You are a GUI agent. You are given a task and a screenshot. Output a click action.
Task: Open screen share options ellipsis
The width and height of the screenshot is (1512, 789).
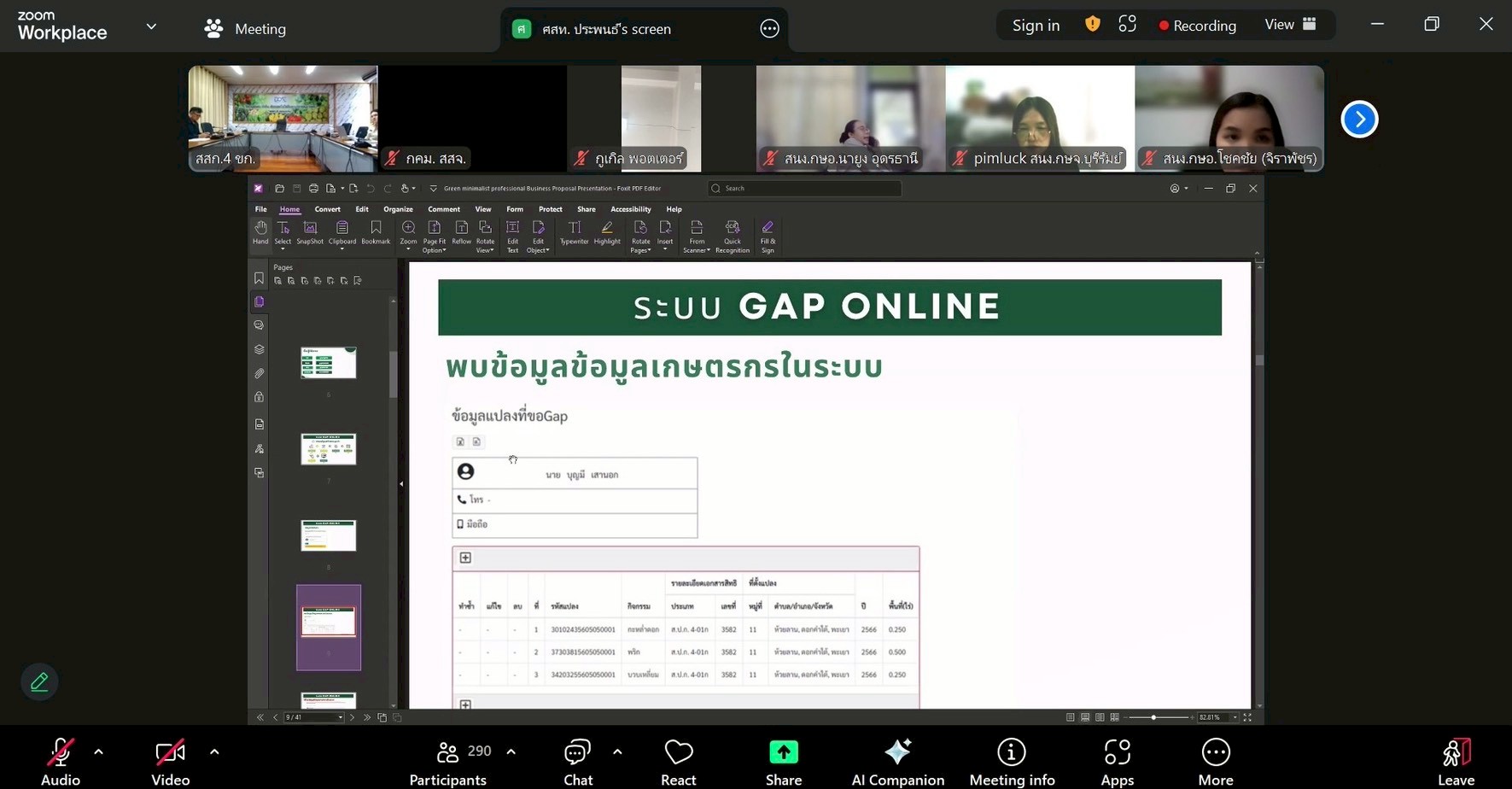click(769, 29)
